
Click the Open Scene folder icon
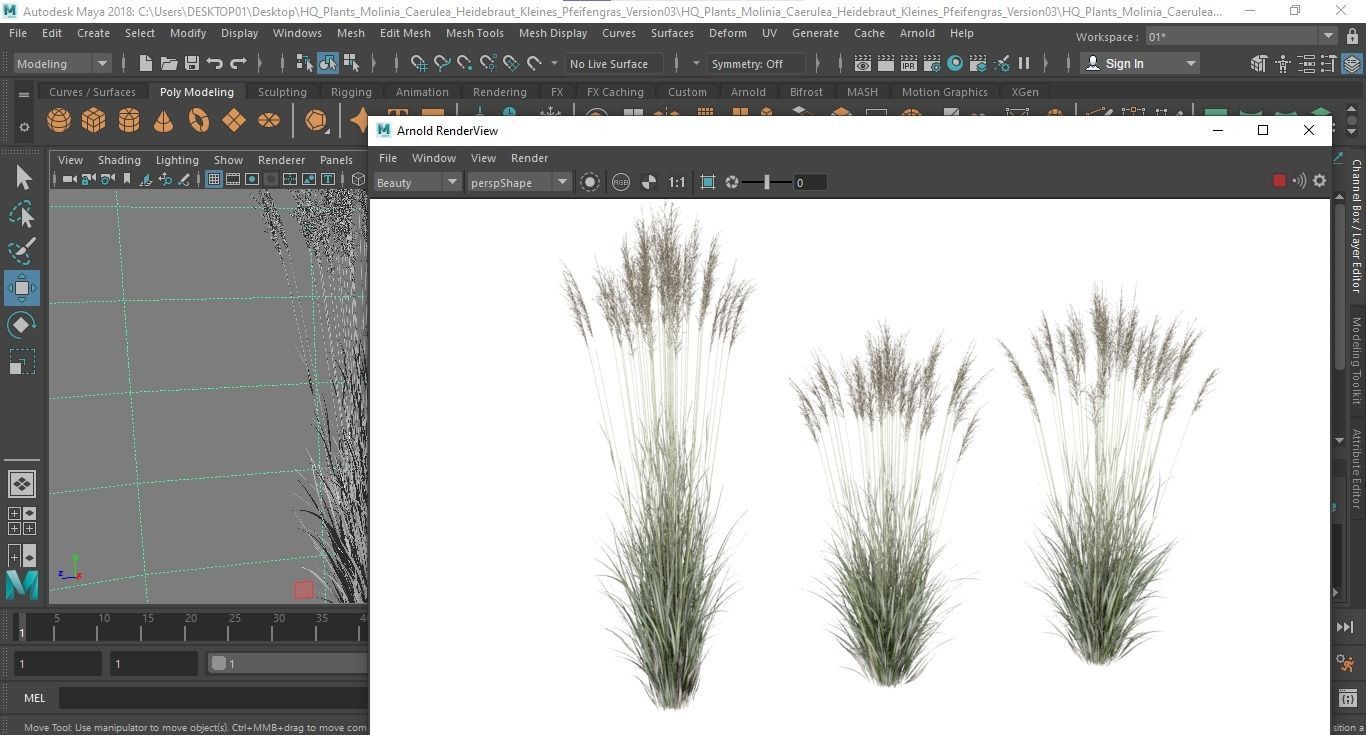pos(169,63)
